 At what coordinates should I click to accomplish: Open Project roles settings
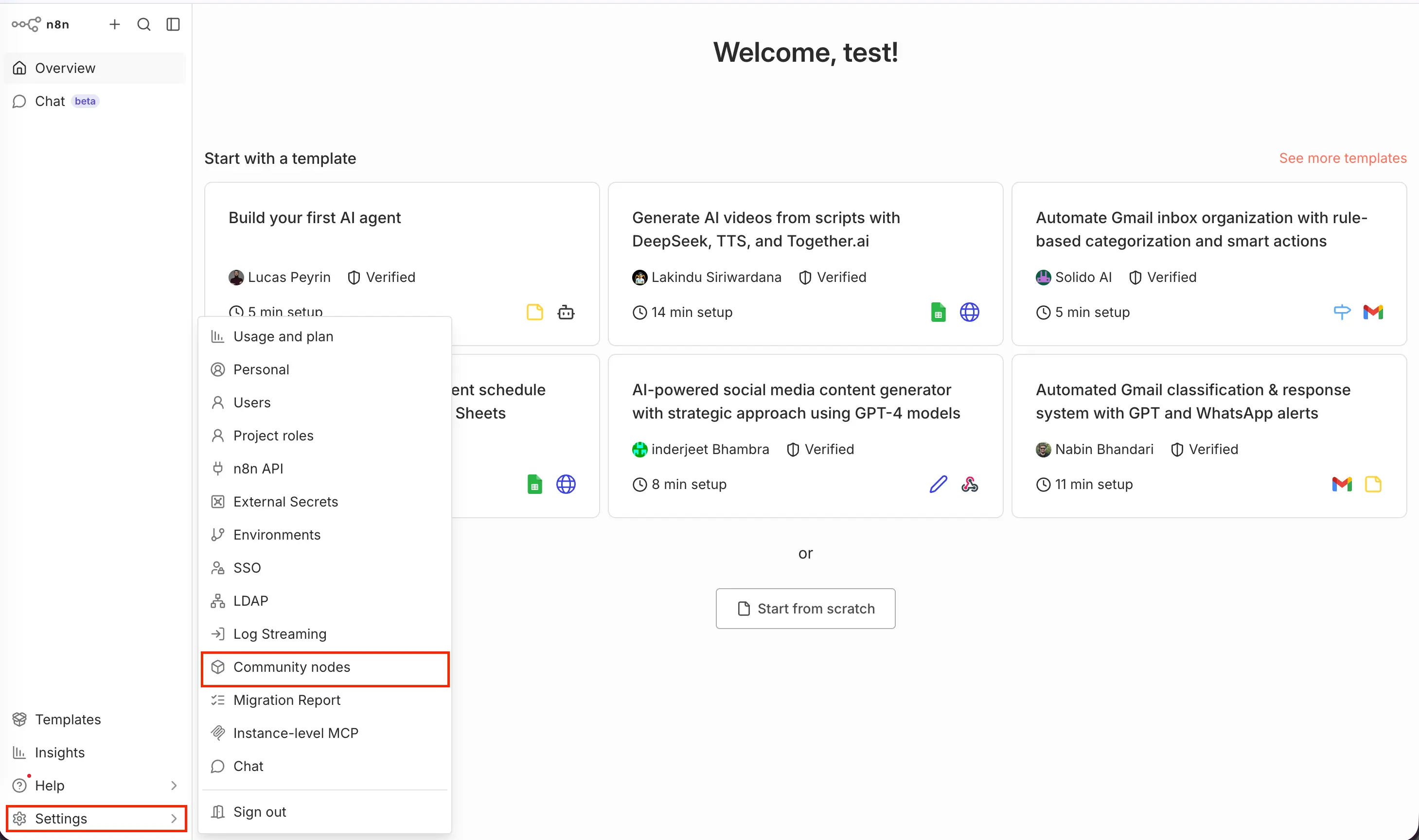[325, 436]
